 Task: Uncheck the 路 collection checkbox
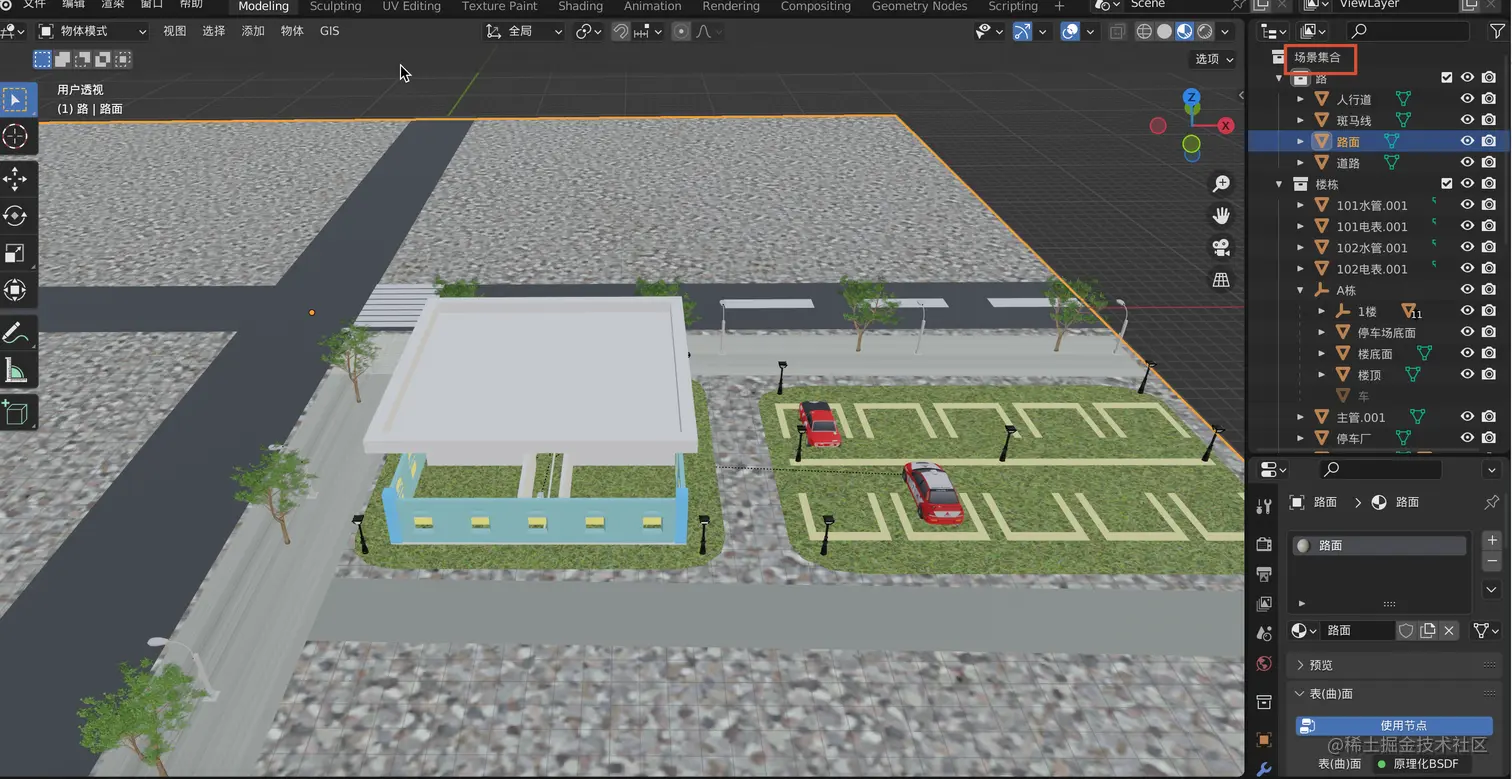coord(1446,78)
